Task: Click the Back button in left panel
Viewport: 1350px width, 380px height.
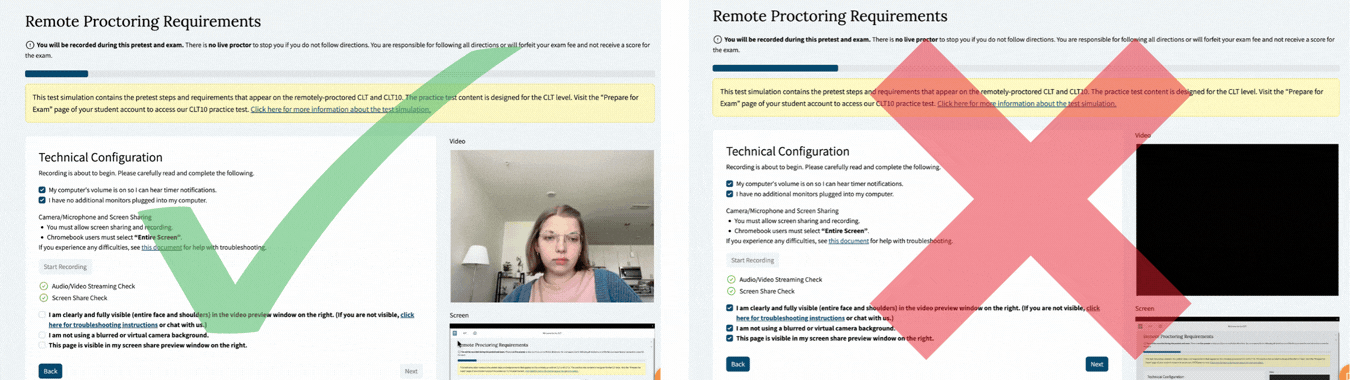Action: point(50,371)
